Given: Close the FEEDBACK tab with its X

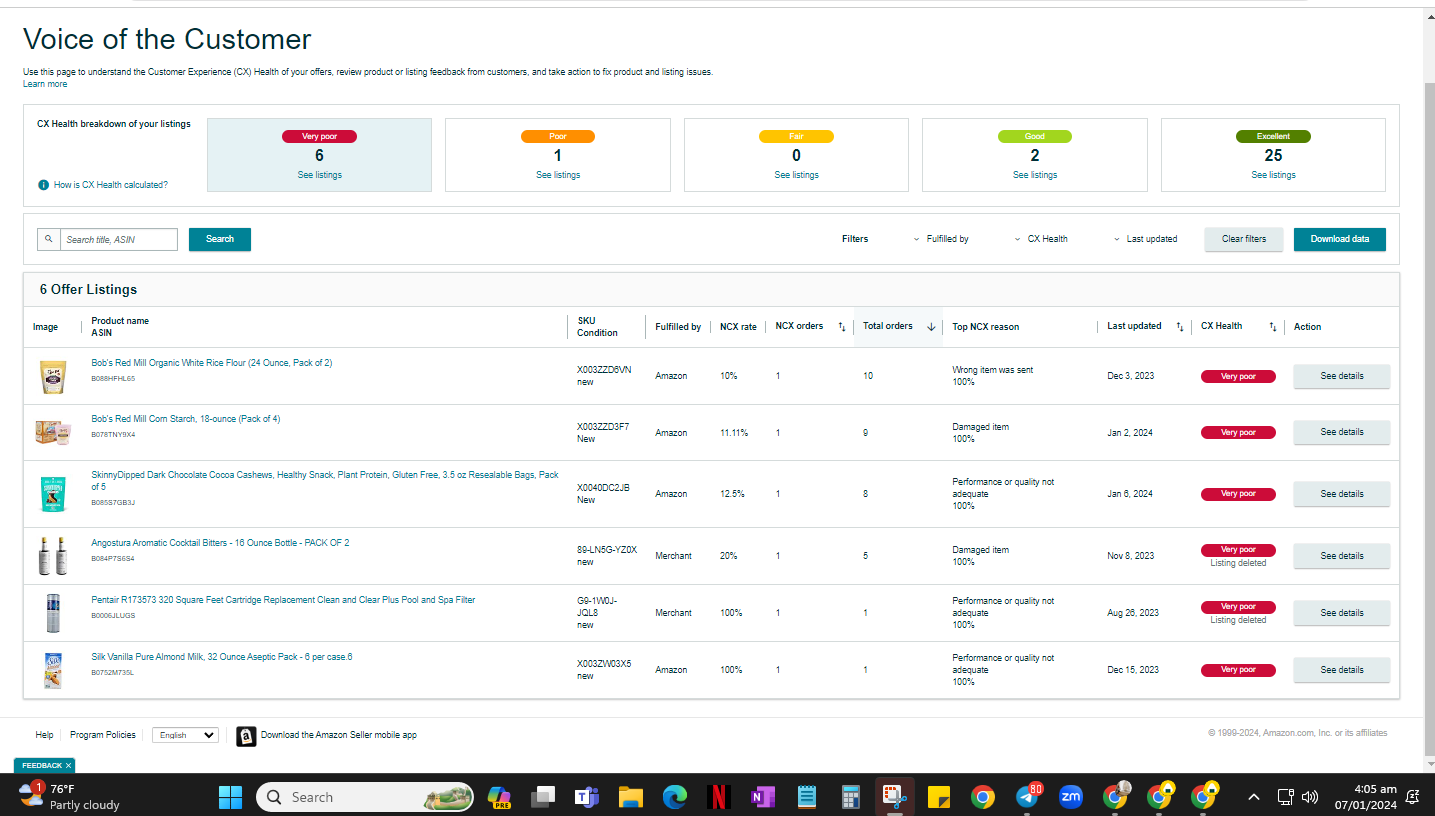Looking at the screenshot, I should [69, 765].
